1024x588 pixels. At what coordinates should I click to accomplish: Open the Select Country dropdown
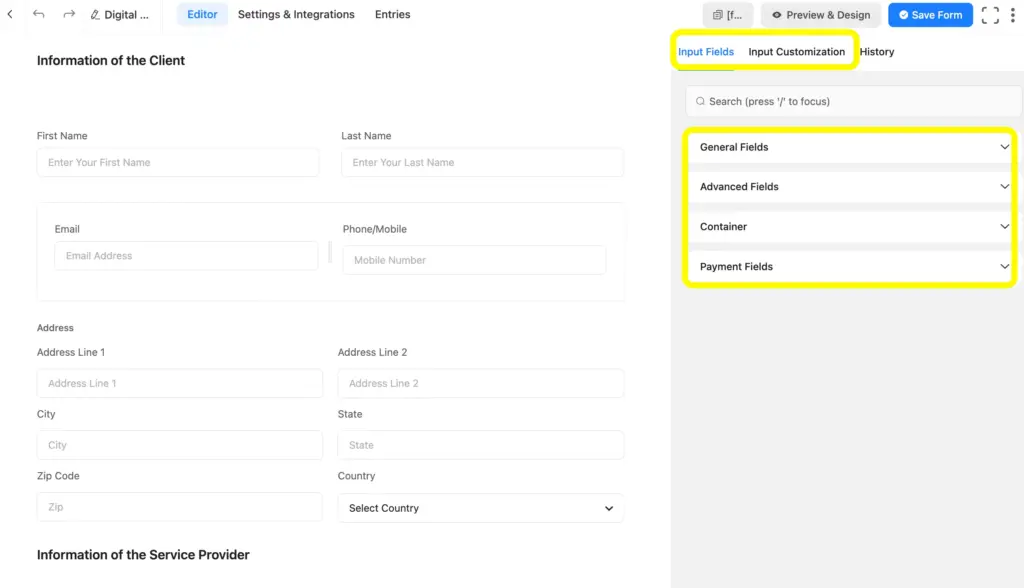(x=481, y=508)
